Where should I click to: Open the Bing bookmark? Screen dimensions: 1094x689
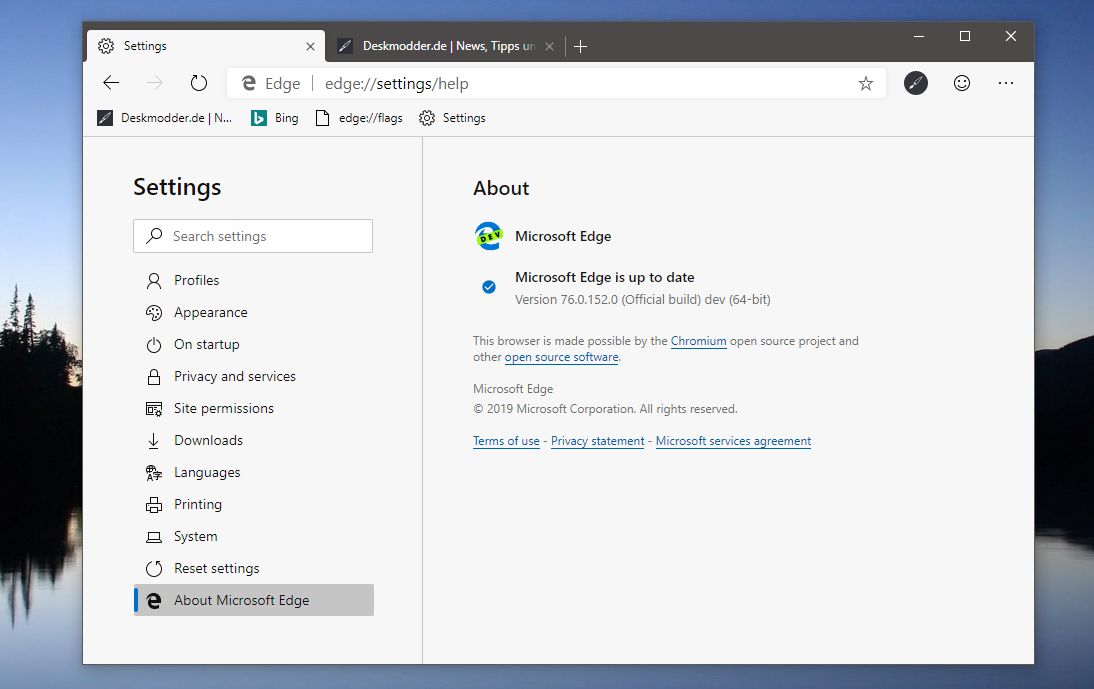click(x=275, y=118)
